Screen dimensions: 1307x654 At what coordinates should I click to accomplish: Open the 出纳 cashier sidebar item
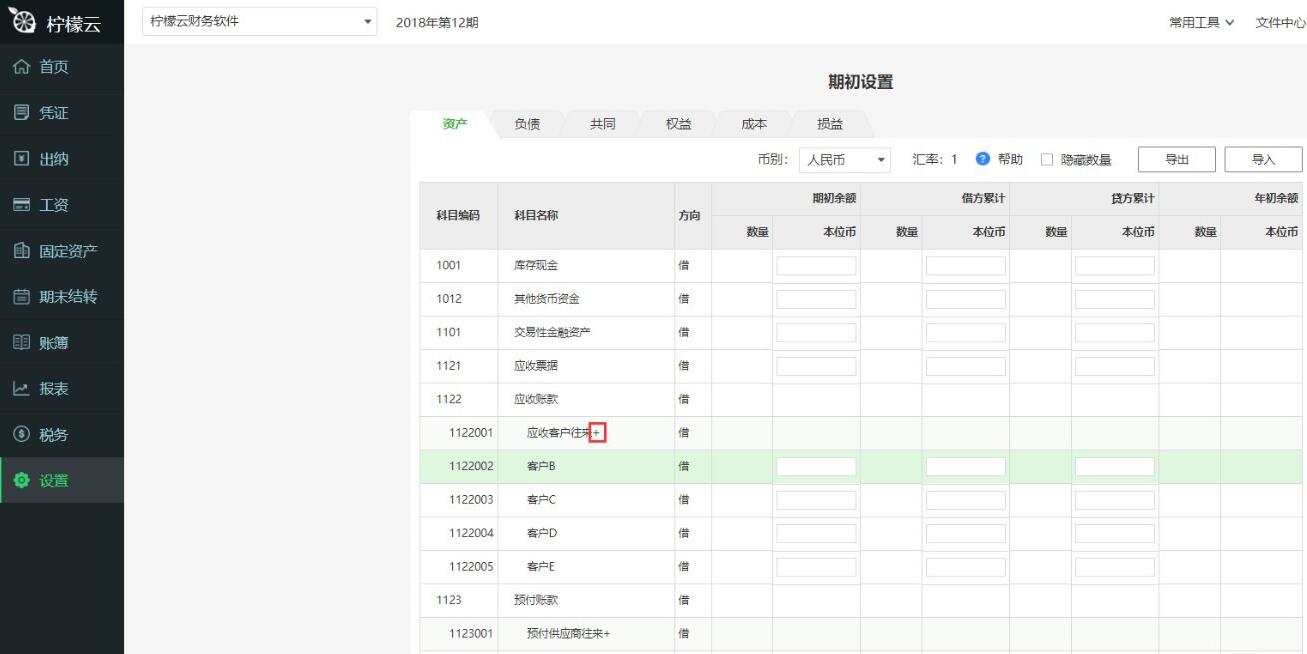(x=62, y=159)
